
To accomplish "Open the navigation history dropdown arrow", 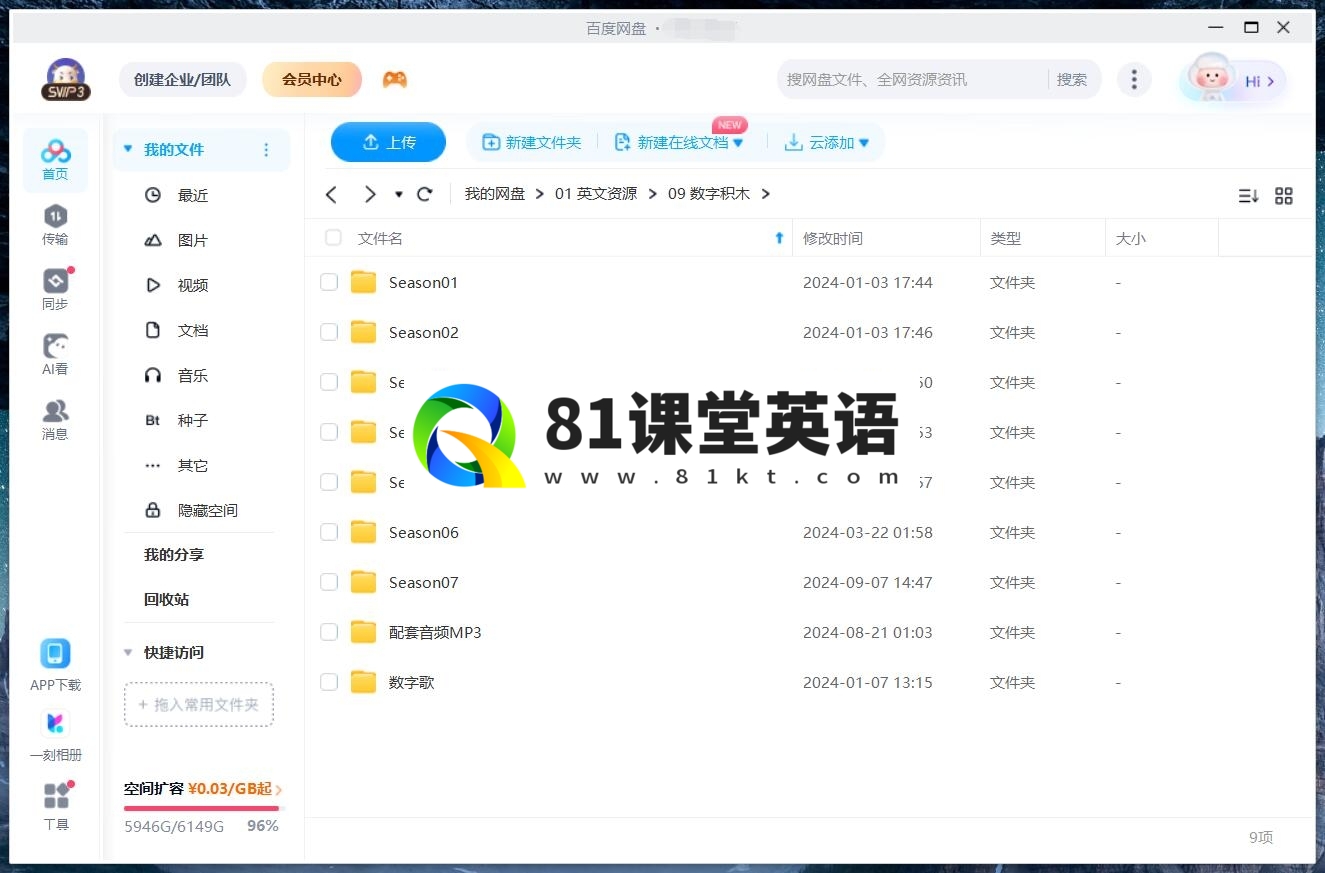I will pyautogui.click(x=399, y=194).
